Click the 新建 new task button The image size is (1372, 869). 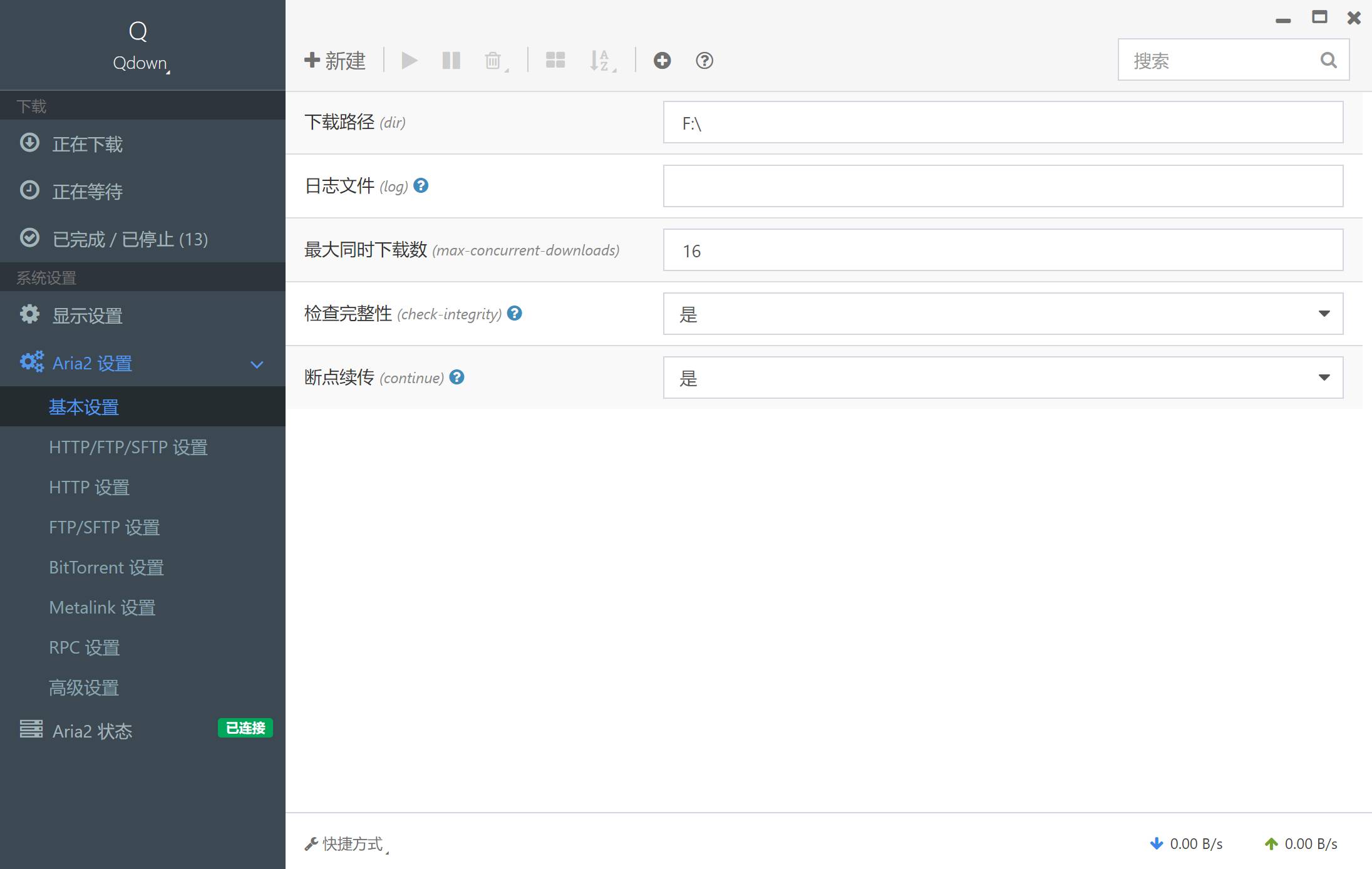(335, 61)
